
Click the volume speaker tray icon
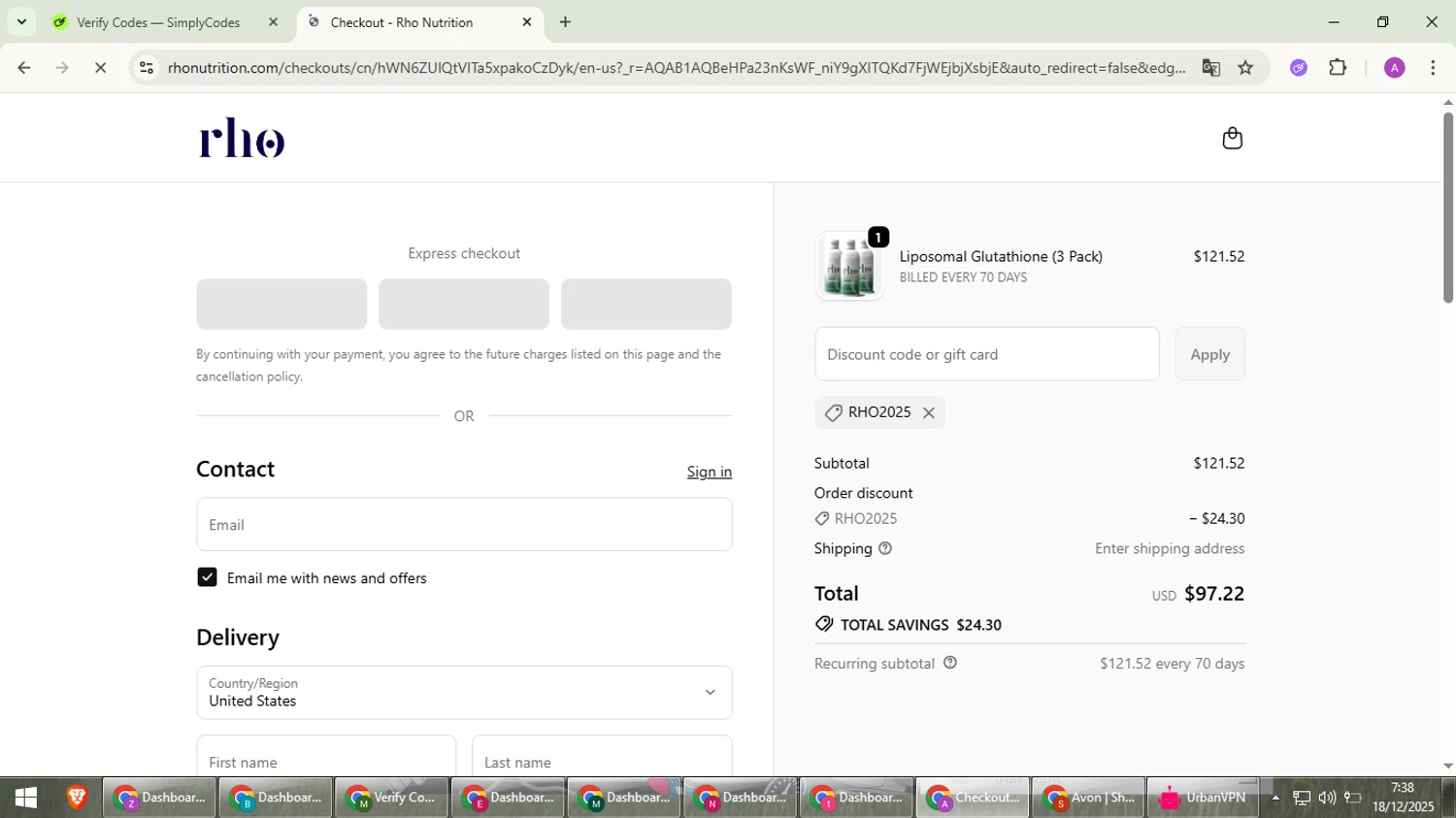[x=1327, y=798]
